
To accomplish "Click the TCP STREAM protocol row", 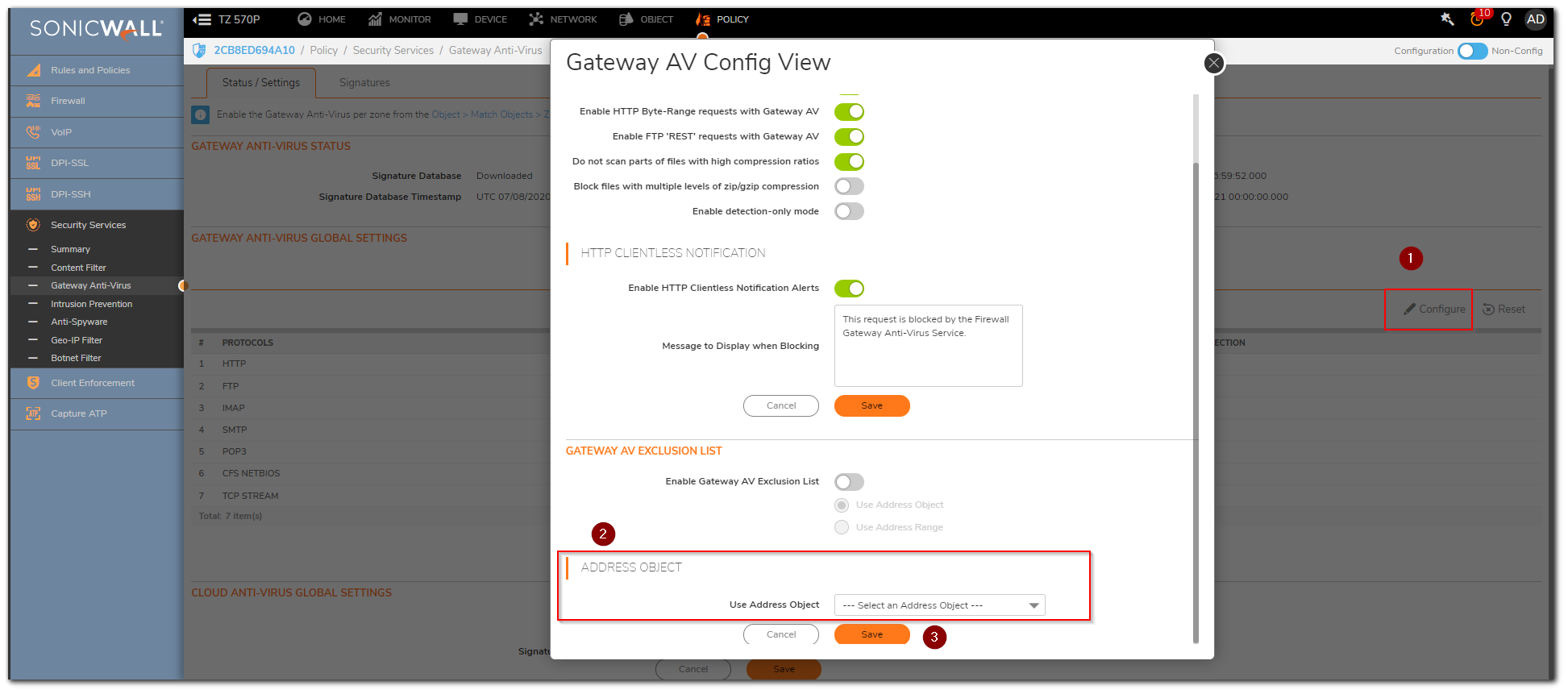I will 371,496.
